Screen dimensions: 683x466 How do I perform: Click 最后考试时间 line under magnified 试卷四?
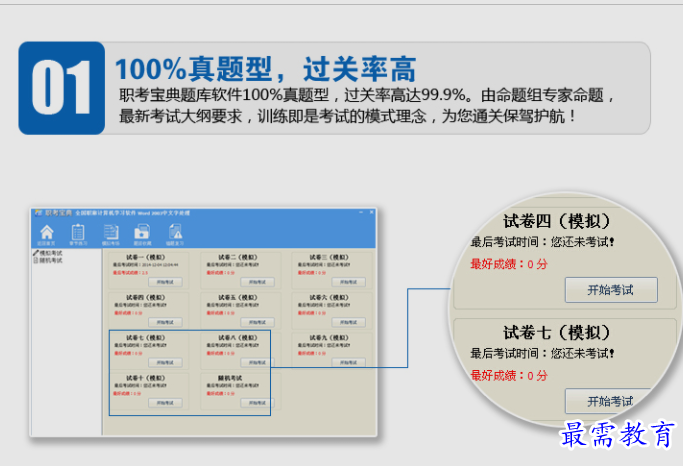coord(542,242)
